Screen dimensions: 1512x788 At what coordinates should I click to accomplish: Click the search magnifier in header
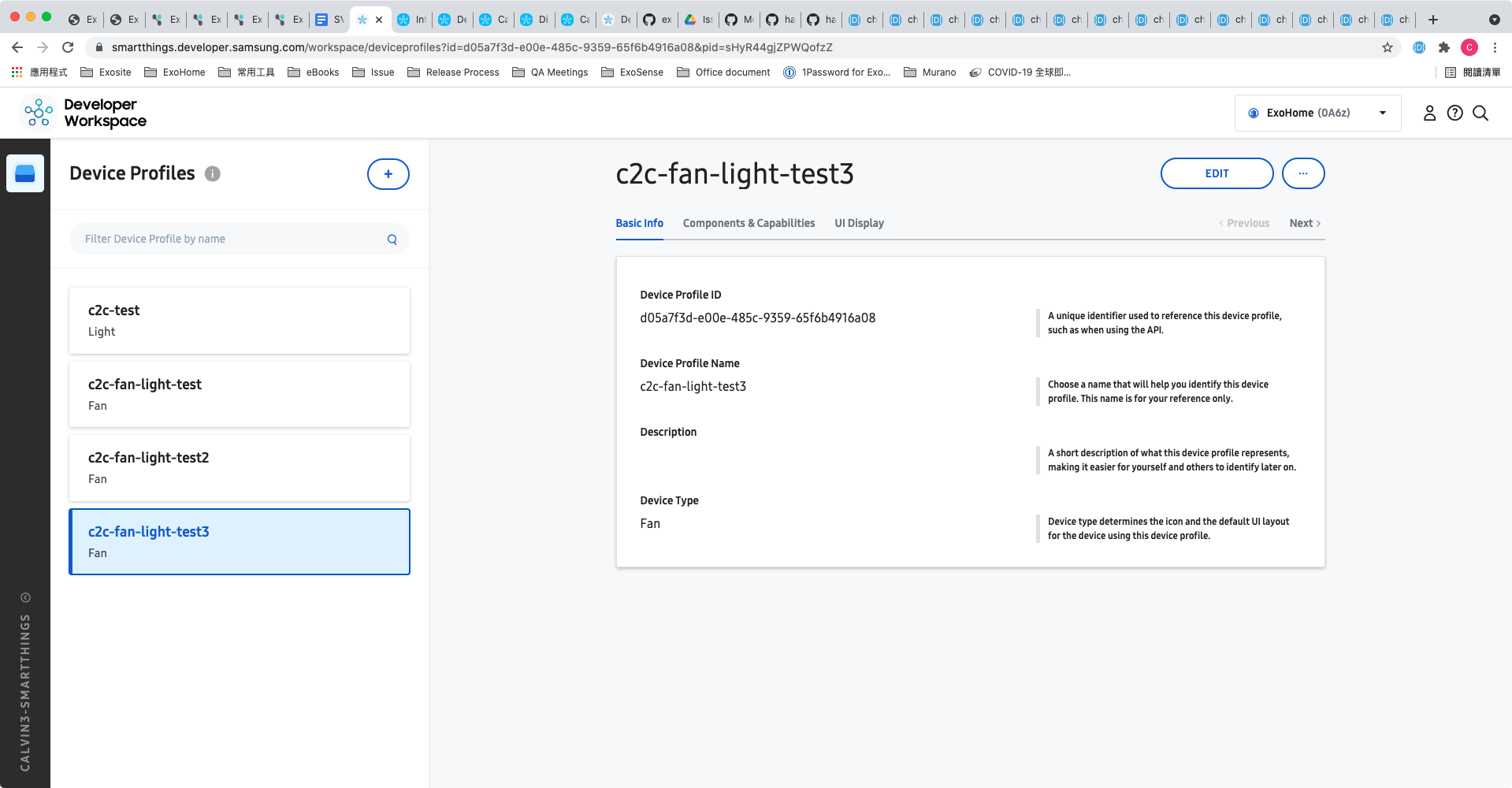coord(1480,113)
